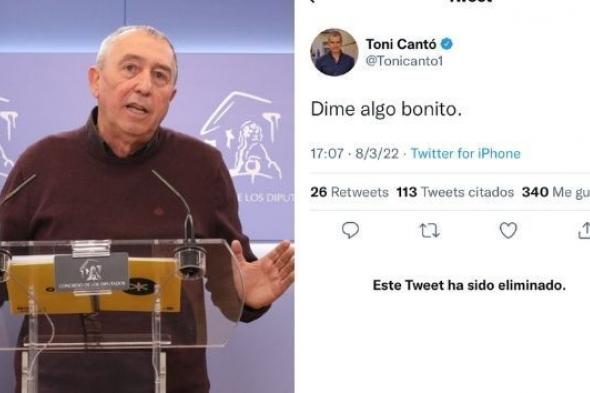Click the blue verified badge

click(447, 44)
